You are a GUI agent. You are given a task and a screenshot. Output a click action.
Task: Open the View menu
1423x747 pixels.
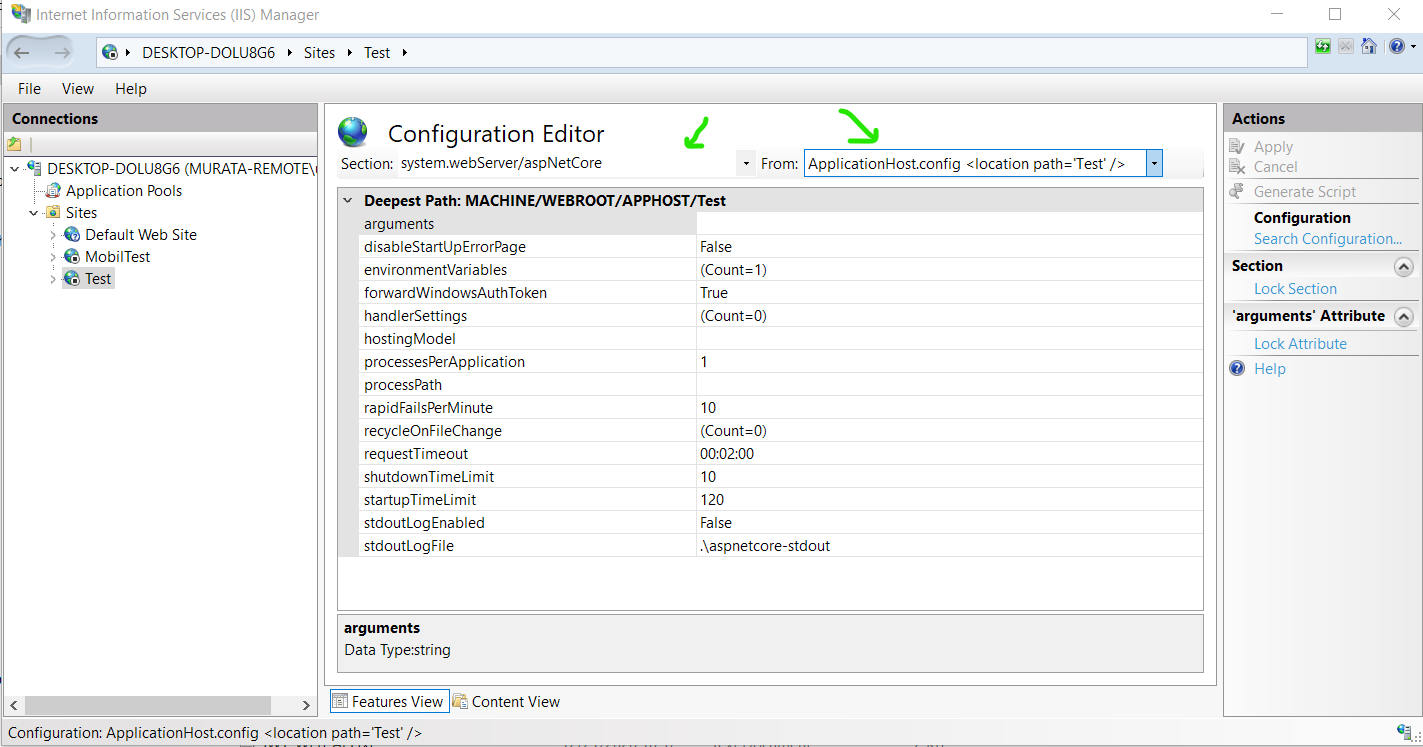tap(78, 88)
